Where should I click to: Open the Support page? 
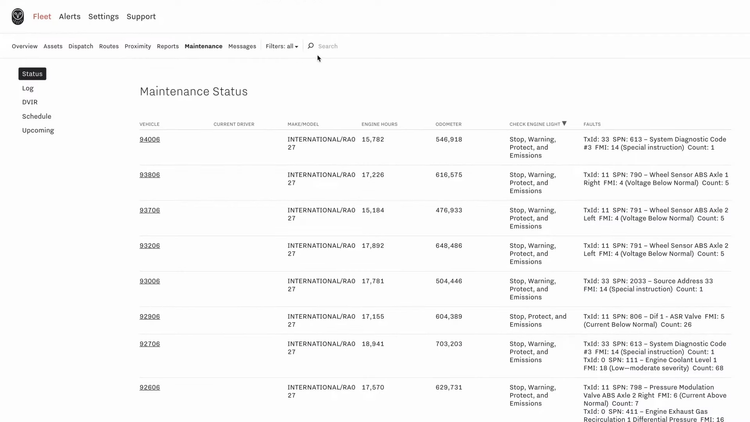141,17
